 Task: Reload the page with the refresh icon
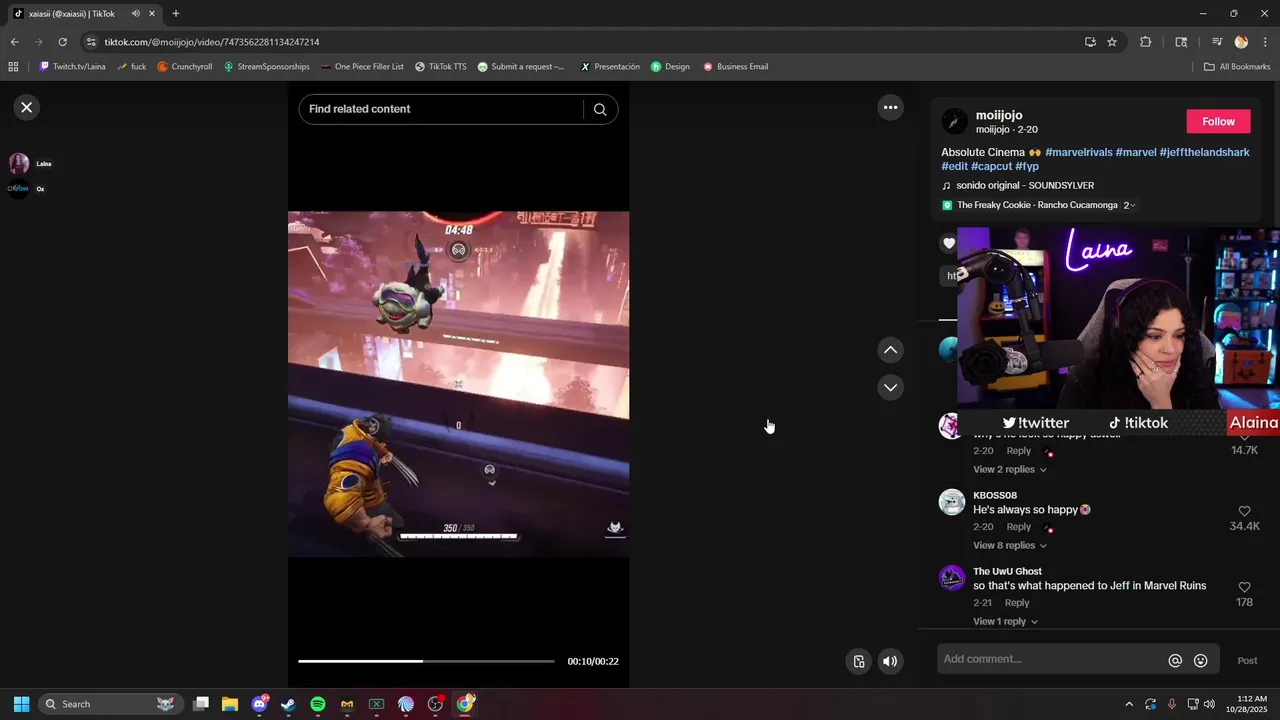tap(62, 42)
